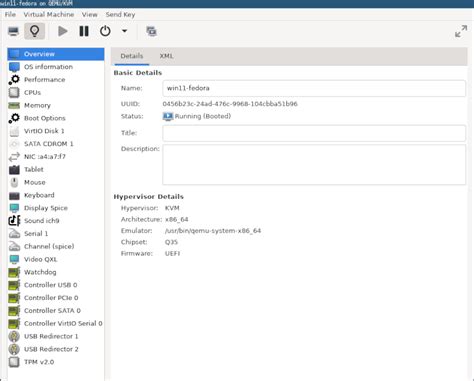474x381 pixels.
Task: Select Video QXL monitor icon
Action: tap(14, 259)
